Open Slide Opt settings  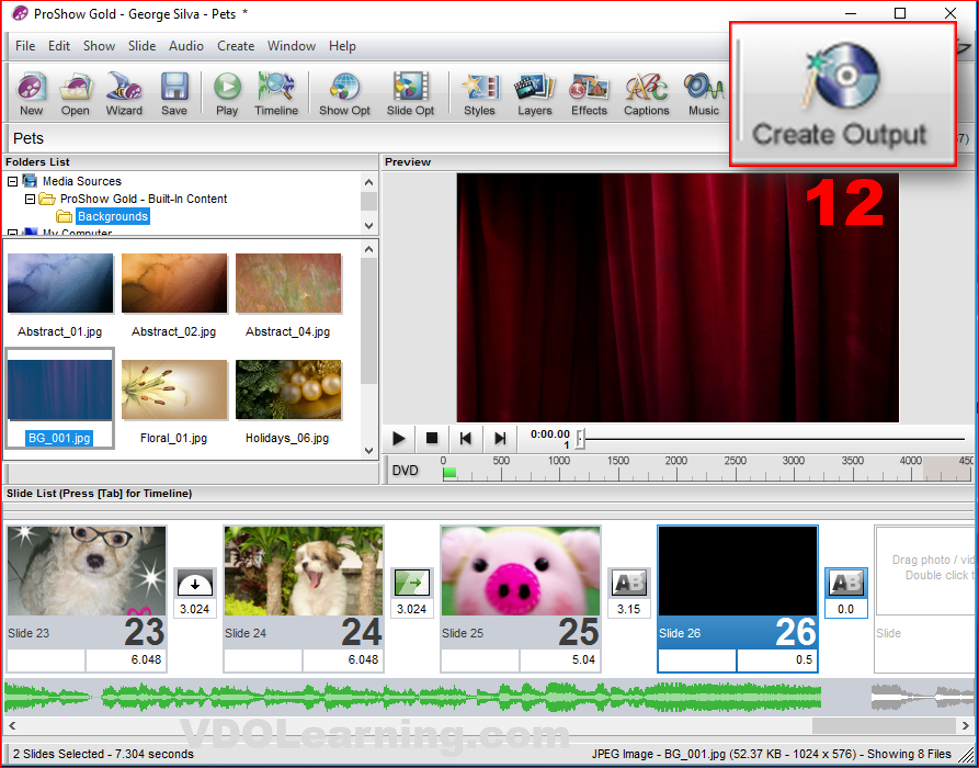[410, 94]
